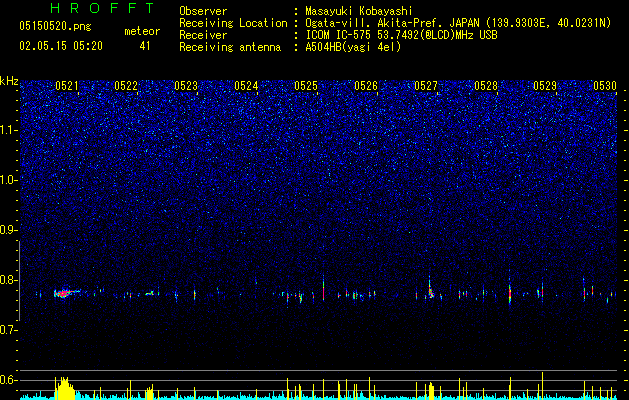Click the large yellow intensity peak near 0521
Viewport: 629px width, 400px height.
(64, 388)
